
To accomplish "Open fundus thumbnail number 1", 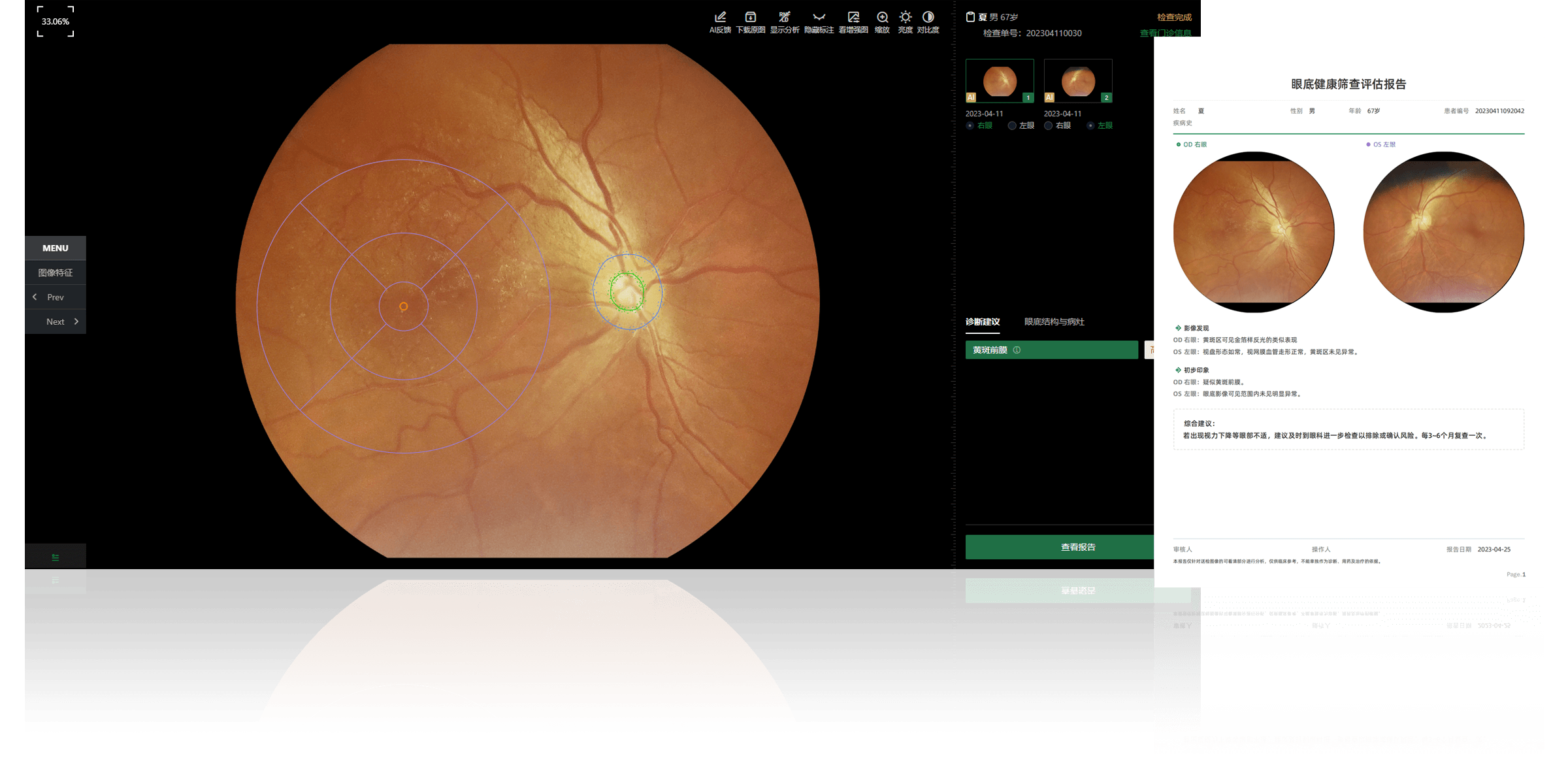I will click(x=1000, y=81).
